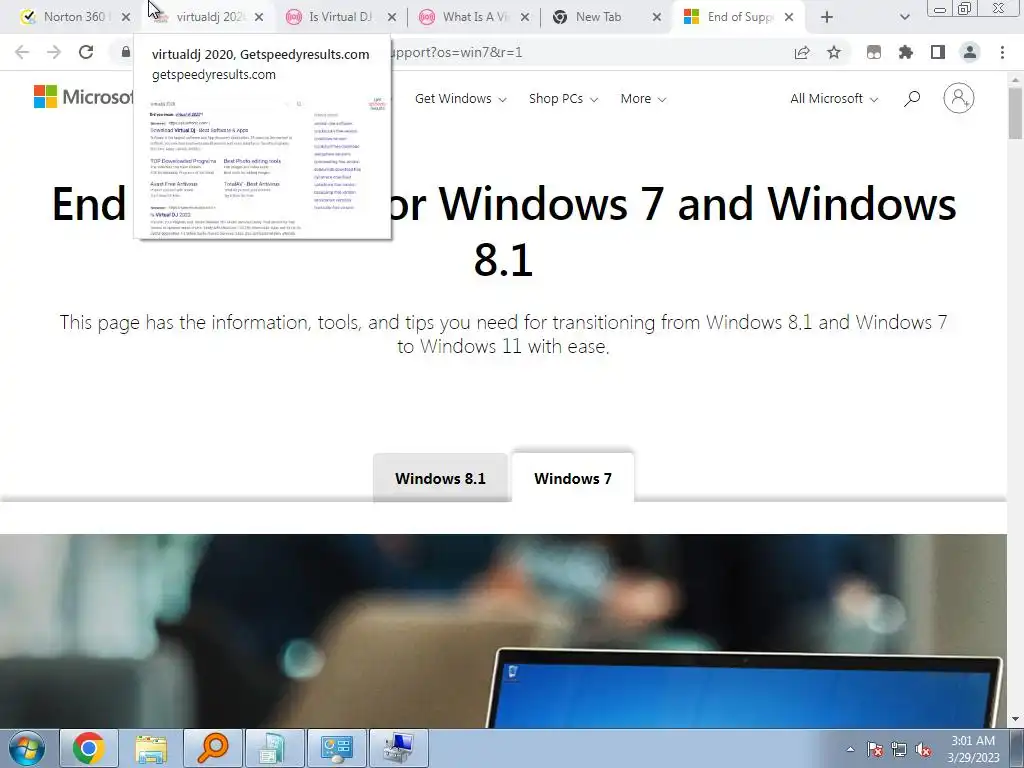Open a new browser tab with plus button
Screen dimensions: 1024x768
[x=827, y=17]
